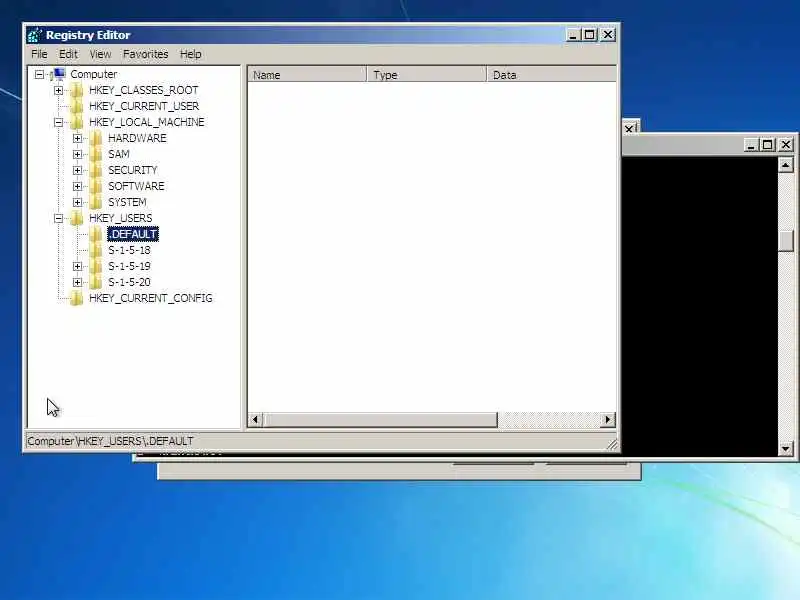Click the SAM folder icon
The image size is (800, 600).
[x=95, y=154]
